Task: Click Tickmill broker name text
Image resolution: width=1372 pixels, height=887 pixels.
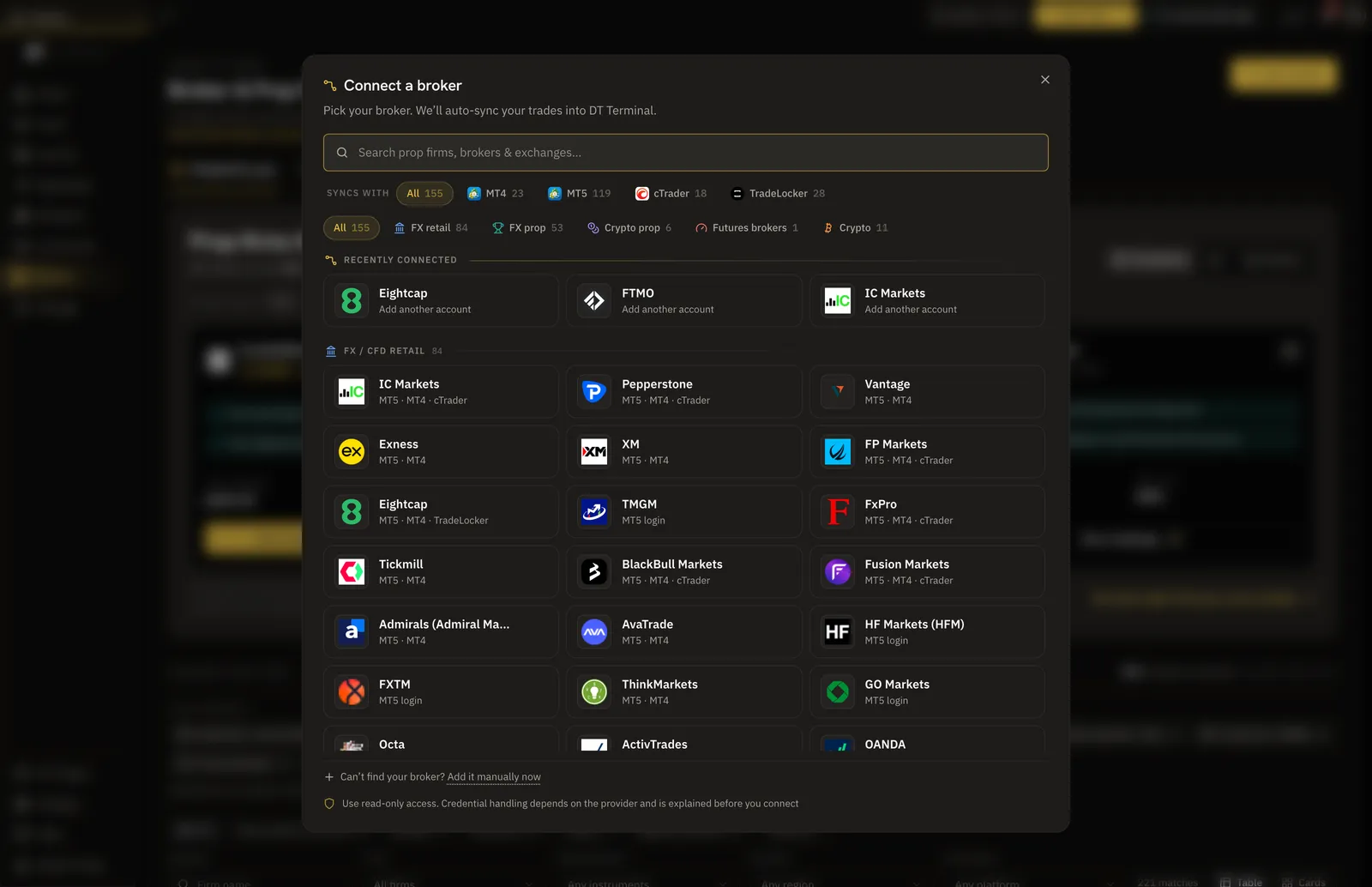Action: pyautogui.click(x=400, y=564)
